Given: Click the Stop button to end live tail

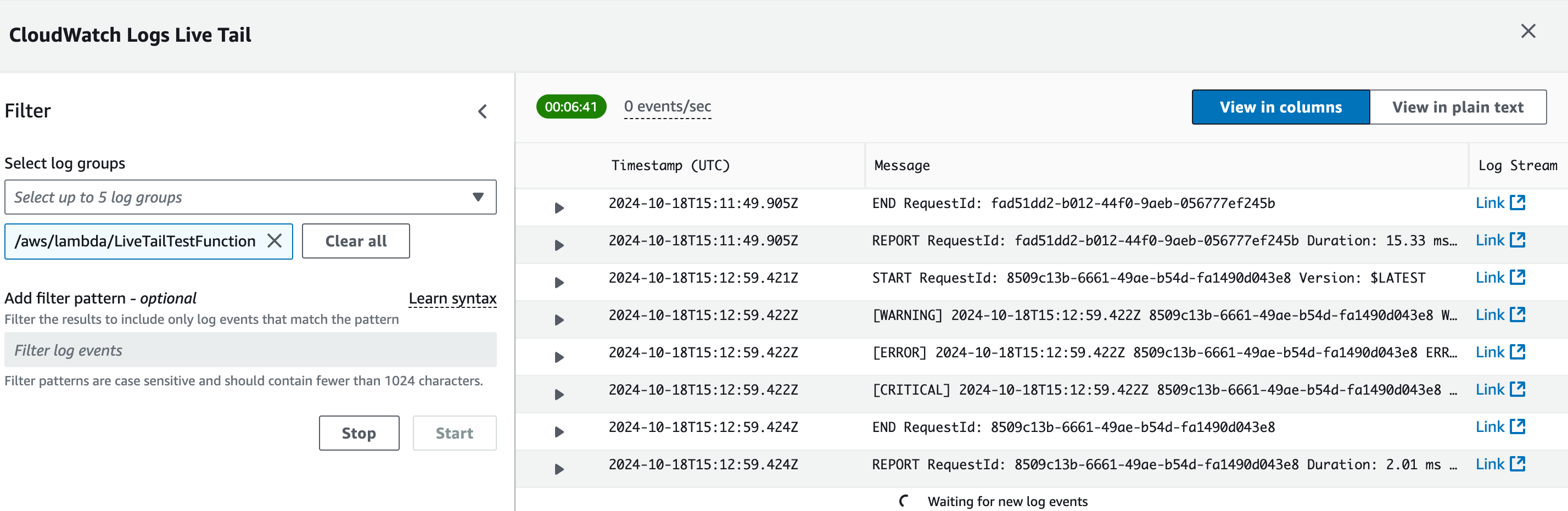Looking at the screenshot, I should pyautogui.click(x=359, y=433).
